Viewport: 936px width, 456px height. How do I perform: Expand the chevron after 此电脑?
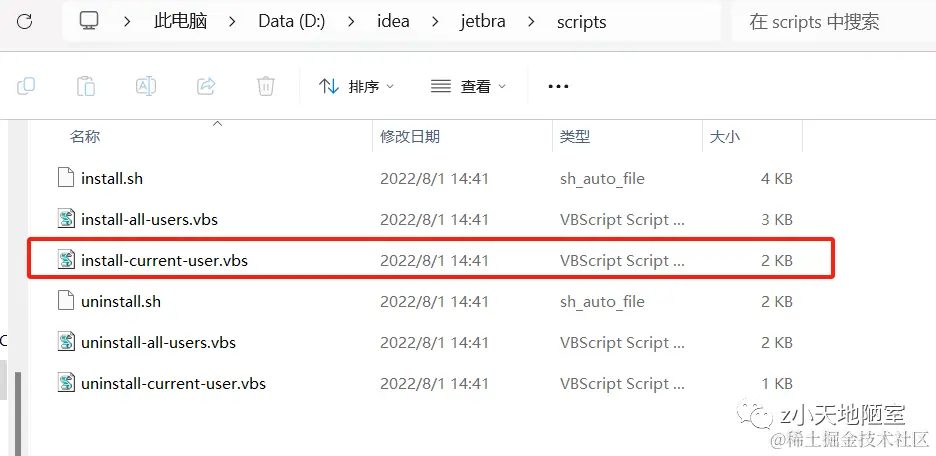click(232, 22)
